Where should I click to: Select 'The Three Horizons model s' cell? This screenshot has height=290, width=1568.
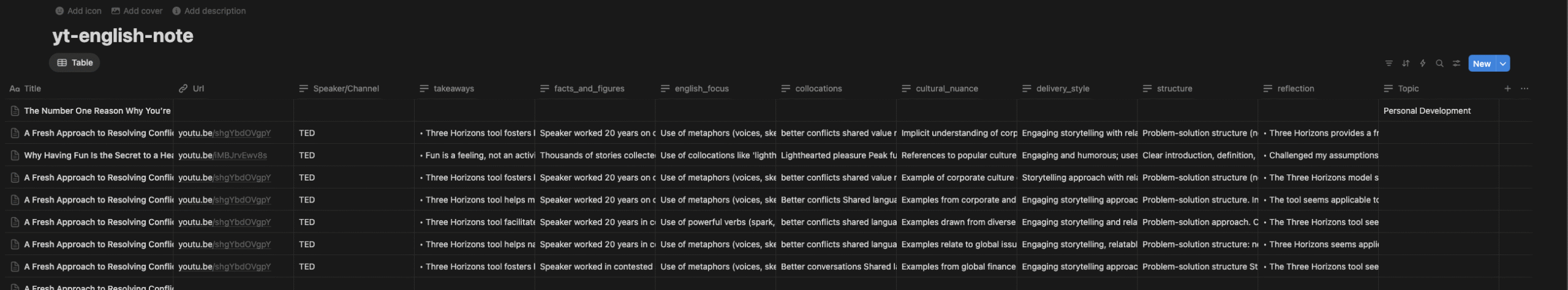click(1318, 177)
